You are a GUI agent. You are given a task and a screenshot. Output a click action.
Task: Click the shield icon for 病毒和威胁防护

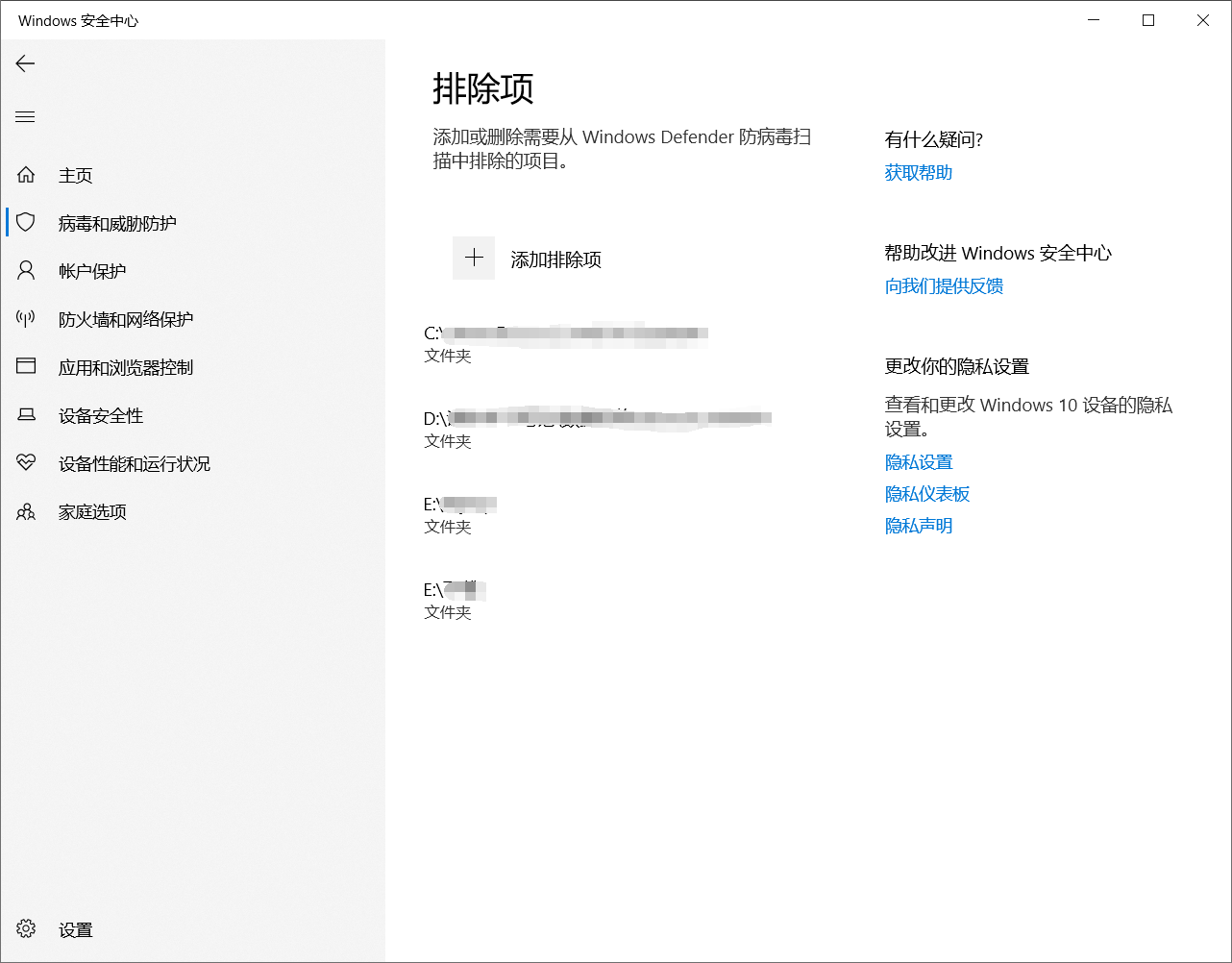(26, 223)
